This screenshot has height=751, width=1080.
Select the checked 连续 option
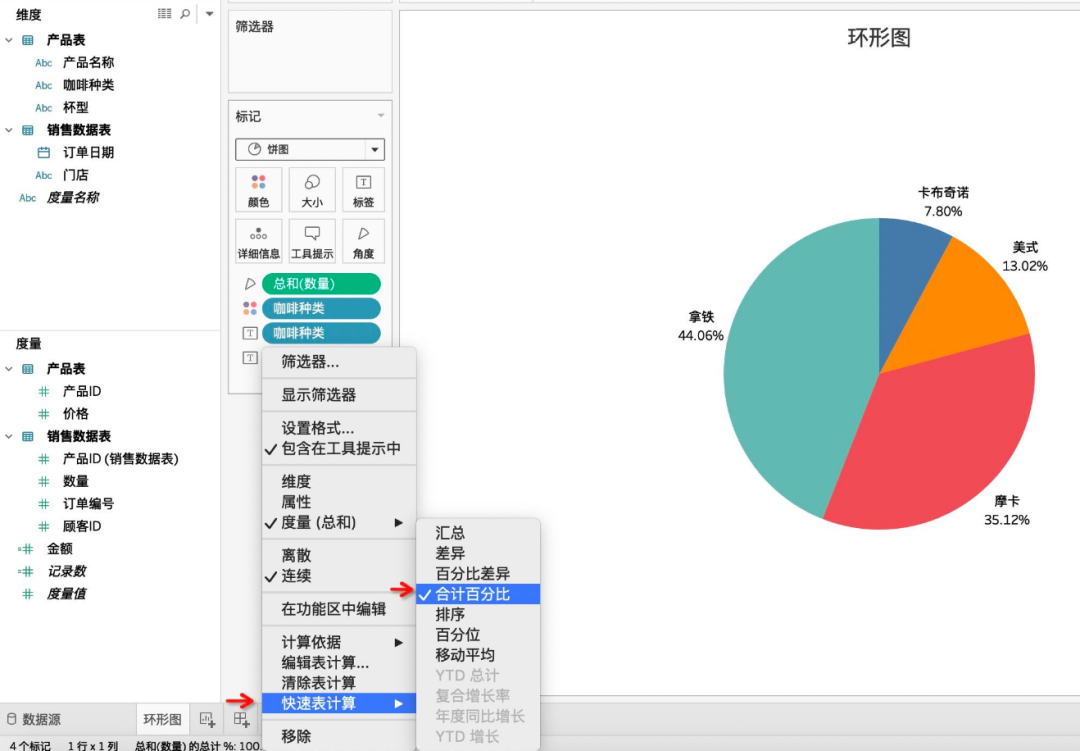point(296,576)
